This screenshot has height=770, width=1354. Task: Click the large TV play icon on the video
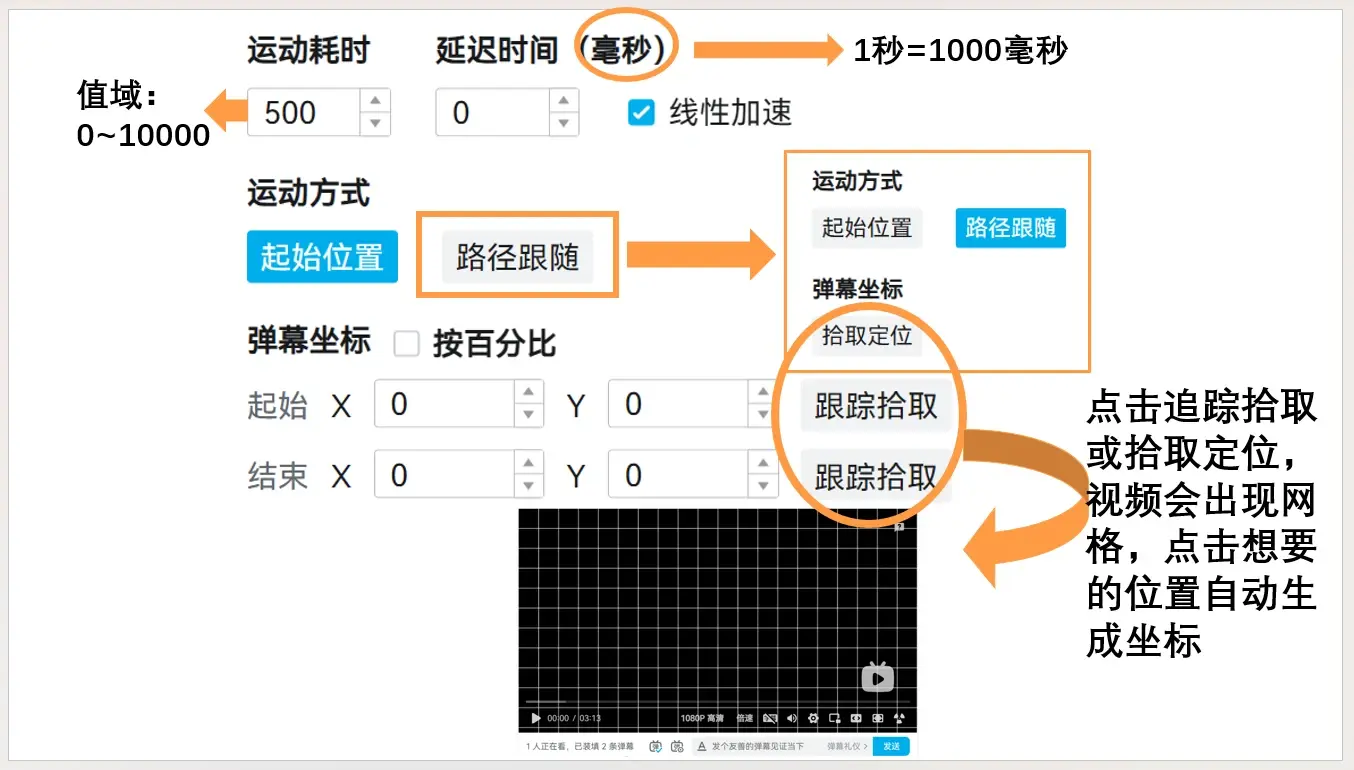click(877, 678)
